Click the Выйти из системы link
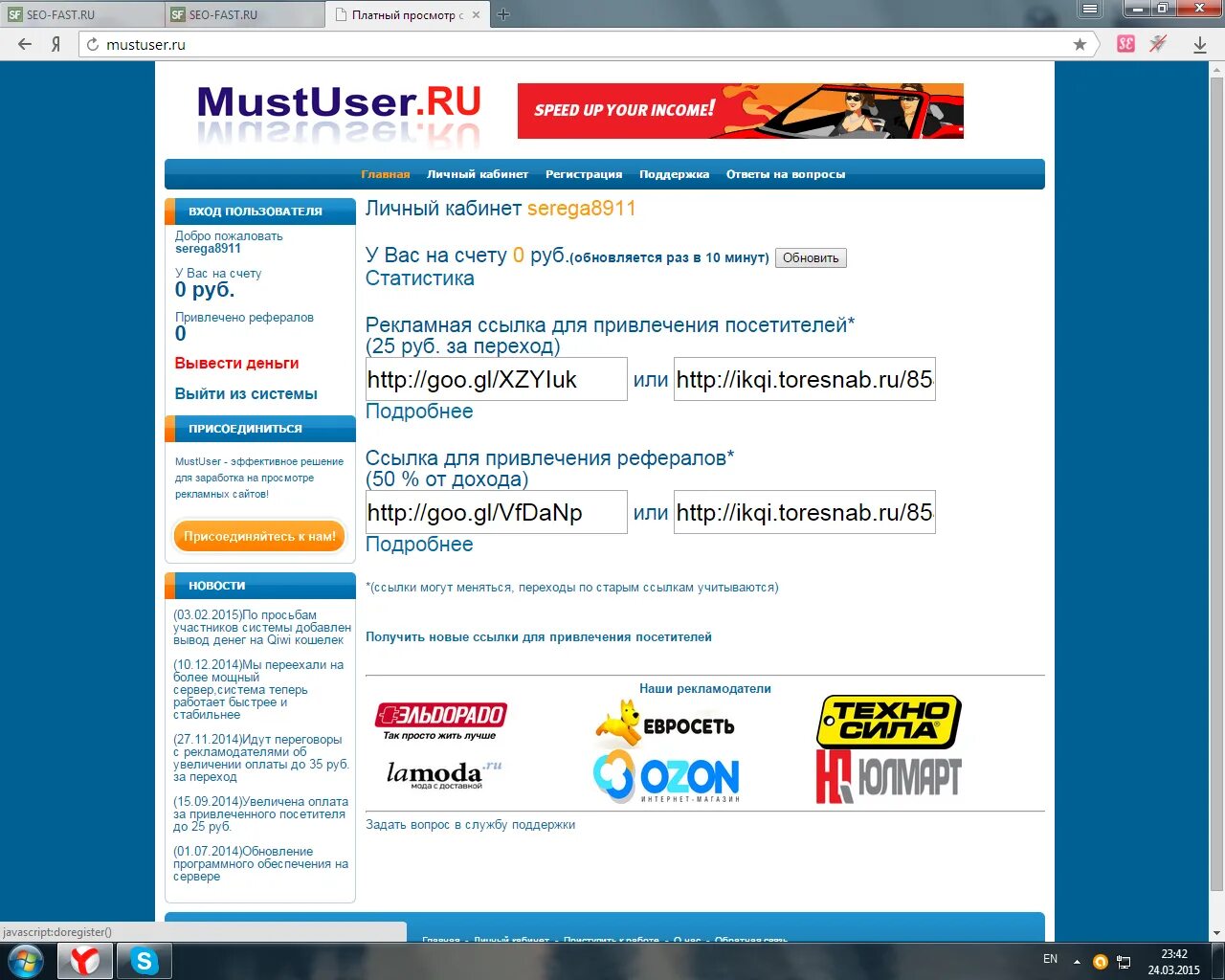This screenshot has height=980, width=1225. 246,394
